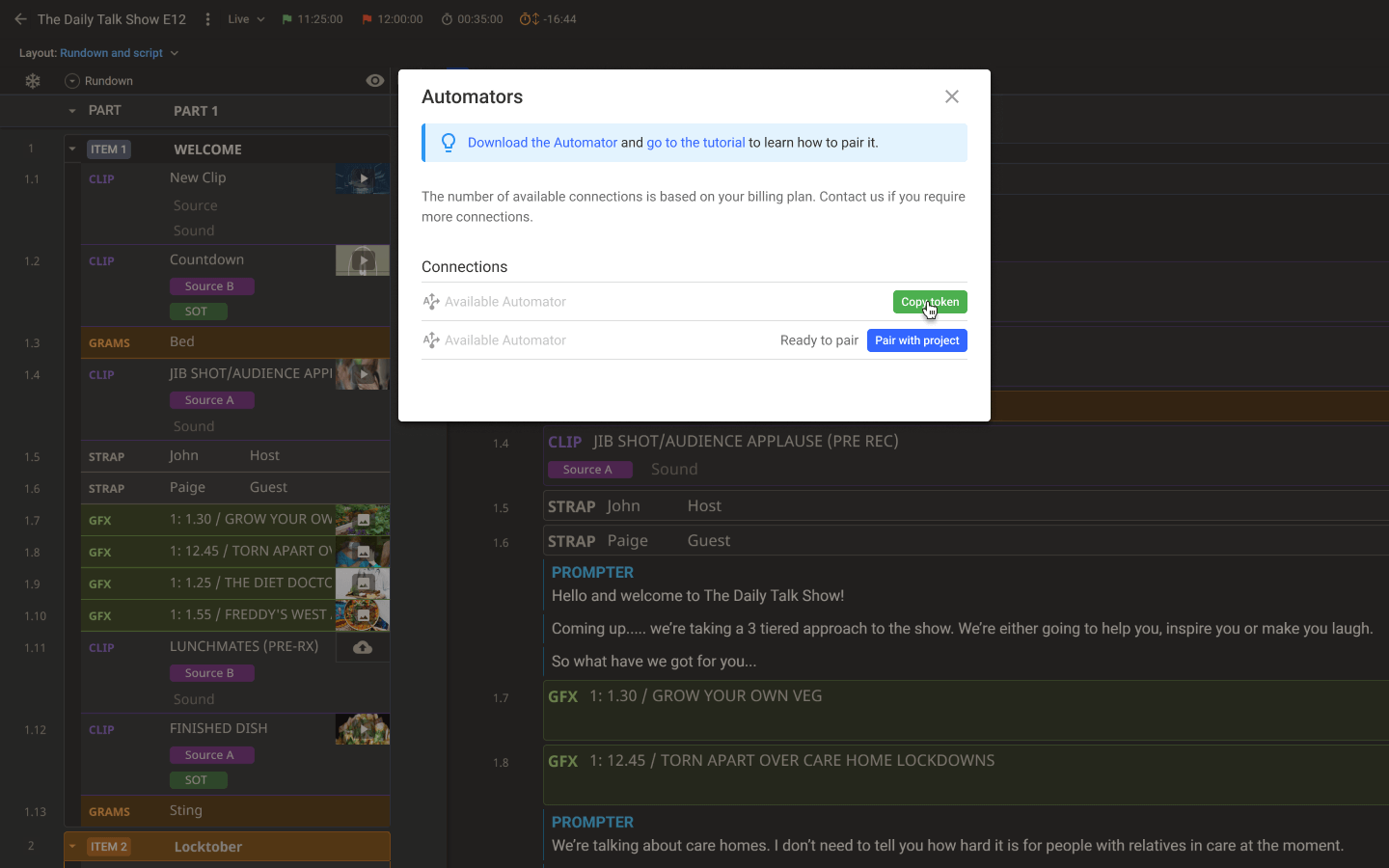Open the go to the tutorial link

[x=695, y=143]
